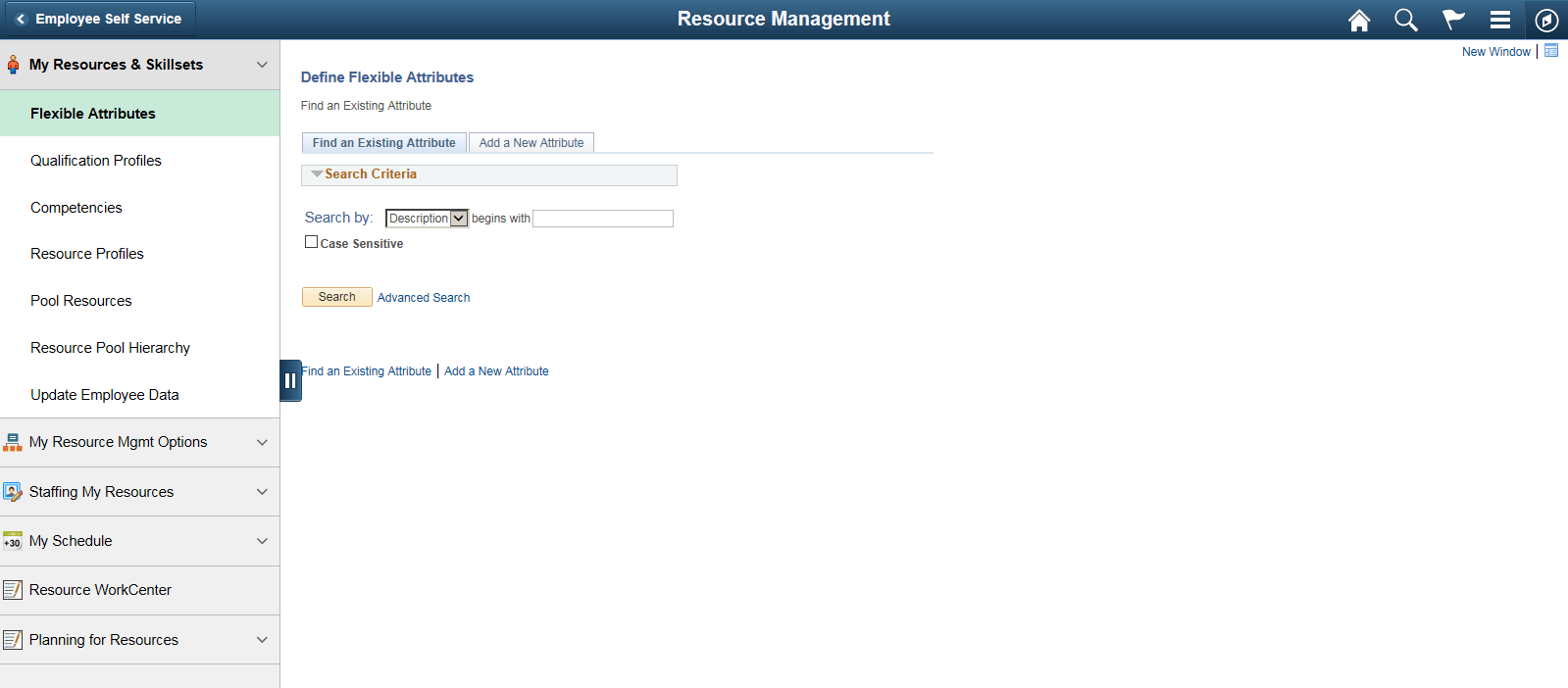Click the Search button

pos(337,297)
